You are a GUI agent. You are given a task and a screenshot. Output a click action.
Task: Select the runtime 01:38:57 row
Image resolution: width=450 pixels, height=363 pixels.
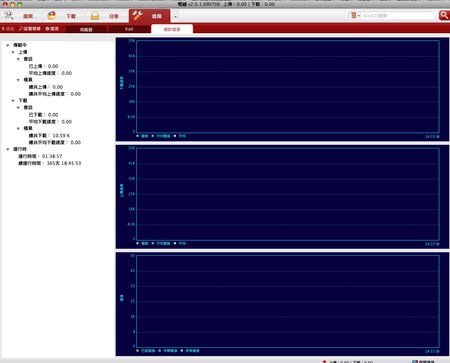(40, 156)
